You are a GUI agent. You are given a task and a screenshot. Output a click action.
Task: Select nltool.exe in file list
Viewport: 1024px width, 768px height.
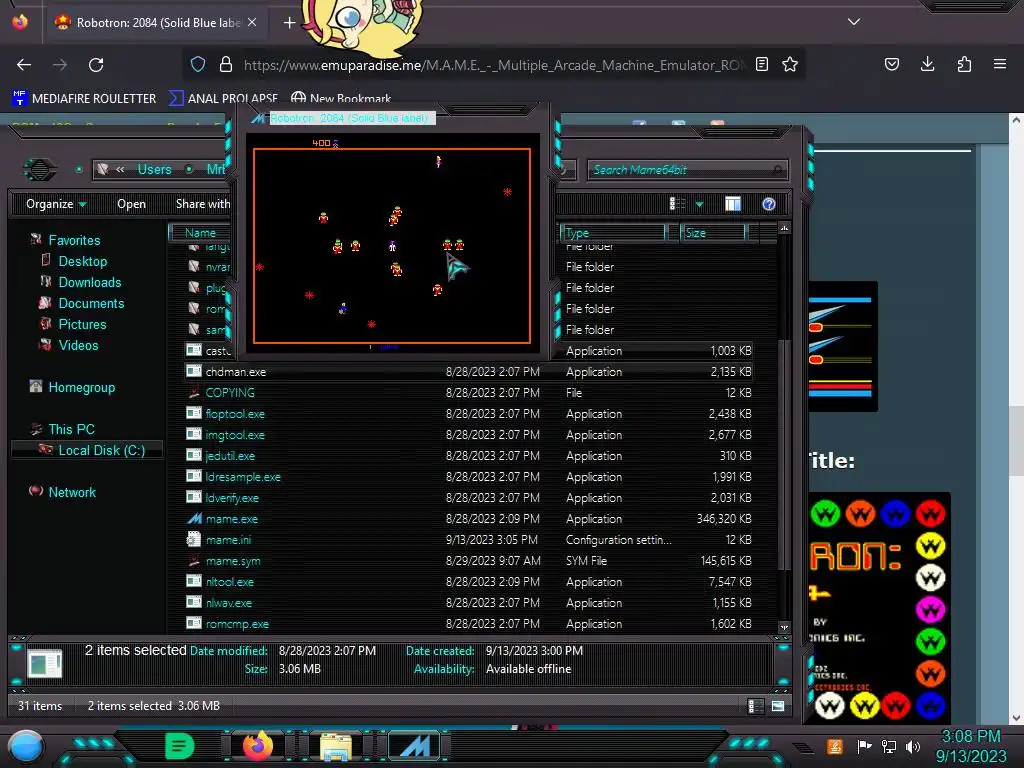tap(229, 582)
